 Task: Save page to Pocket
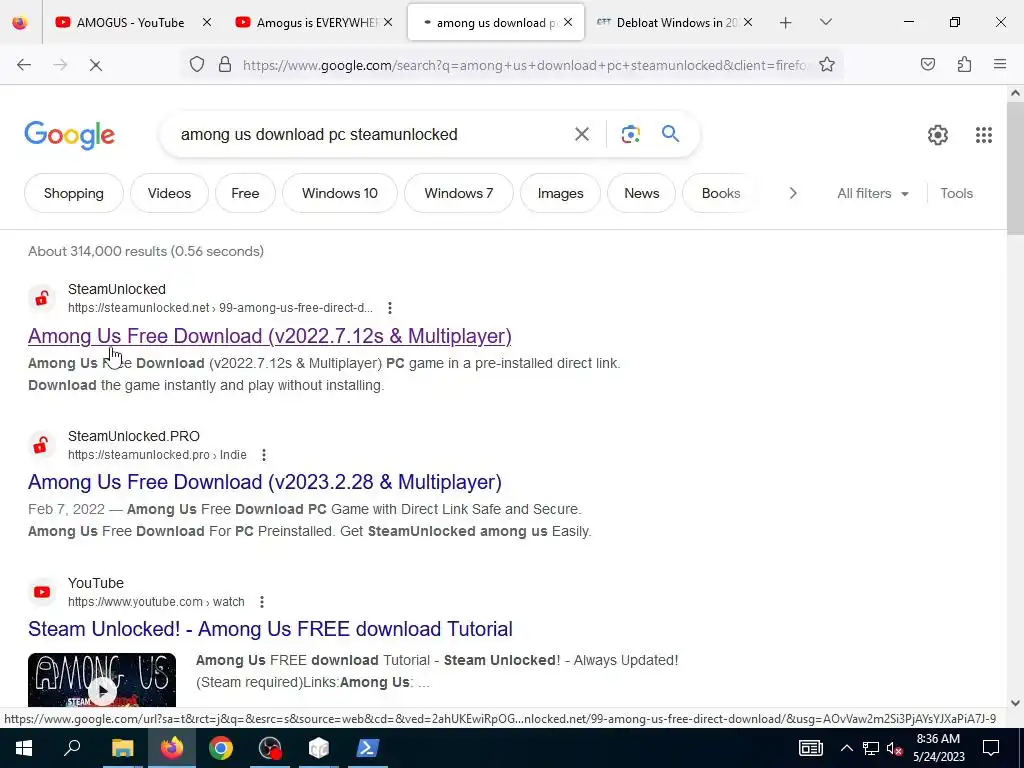point(928,65)
